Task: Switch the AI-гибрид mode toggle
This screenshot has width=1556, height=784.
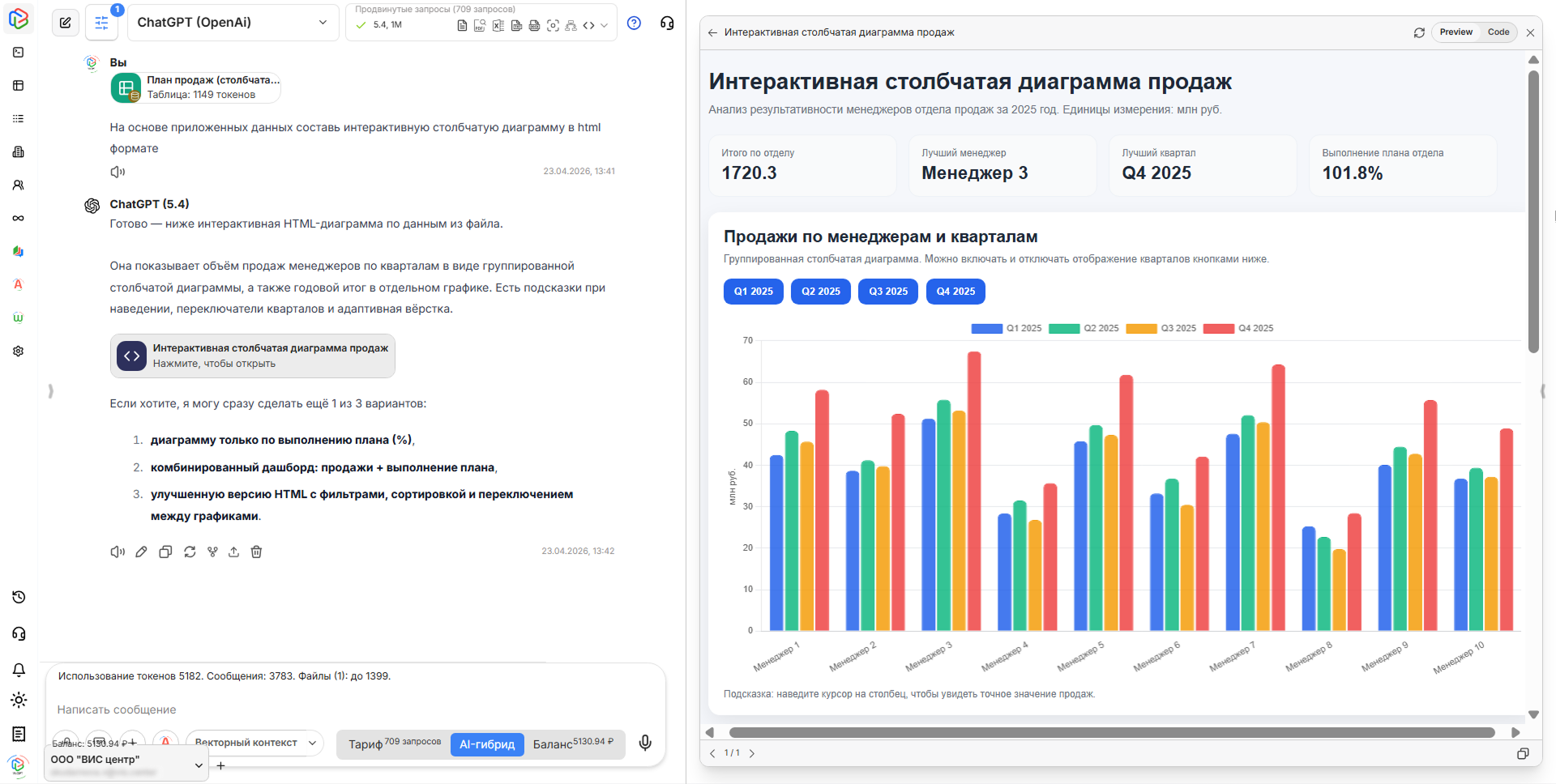Action: 486,744
